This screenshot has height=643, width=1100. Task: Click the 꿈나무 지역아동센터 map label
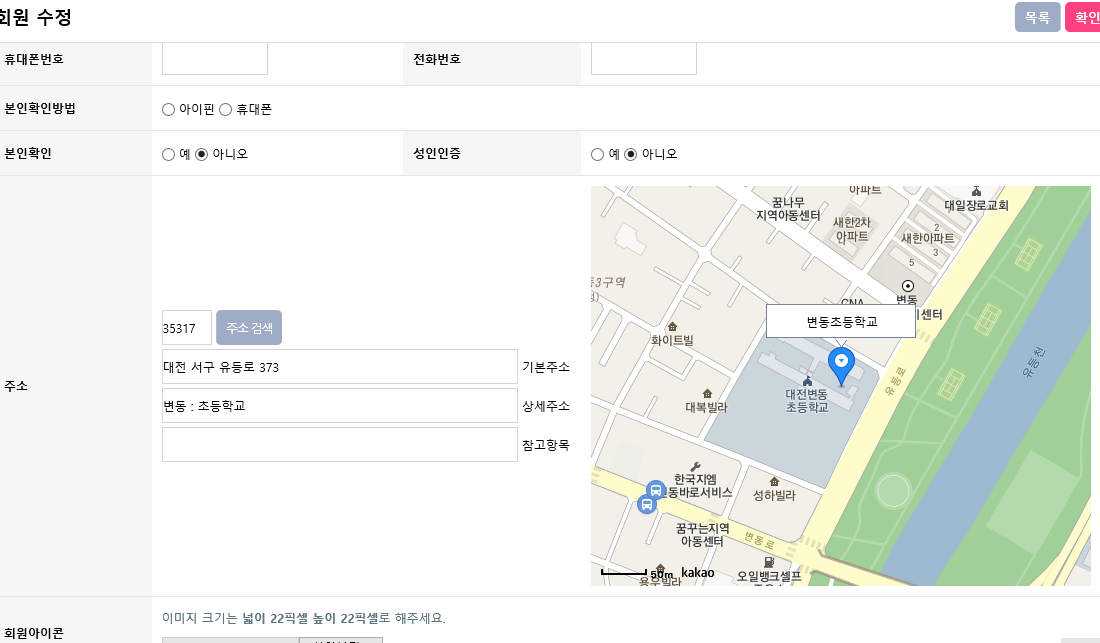pos(788,209)
